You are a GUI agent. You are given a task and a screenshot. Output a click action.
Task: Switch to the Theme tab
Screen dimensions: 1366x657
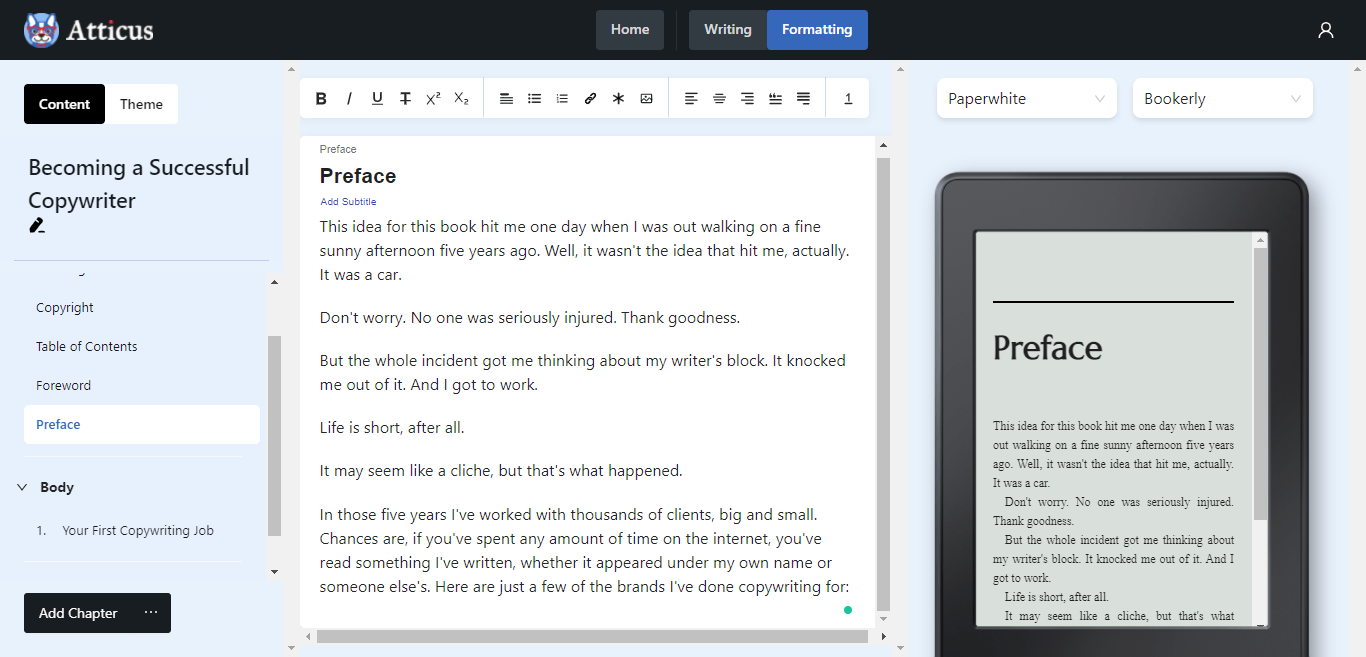coord(141,104)
